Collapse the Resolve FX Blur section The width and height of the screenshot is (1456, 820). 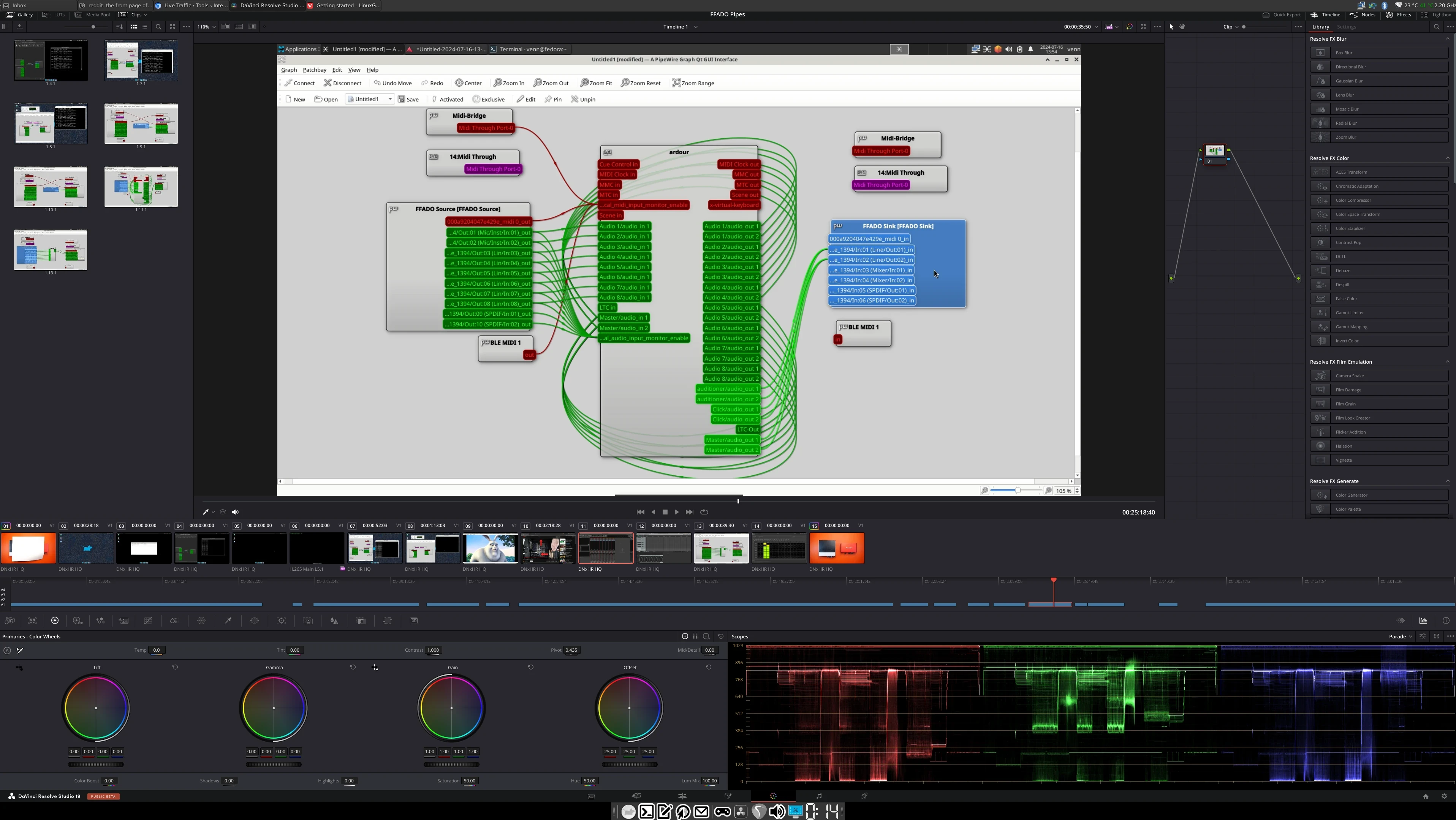pyautogui.click(x=1447, y=39)
